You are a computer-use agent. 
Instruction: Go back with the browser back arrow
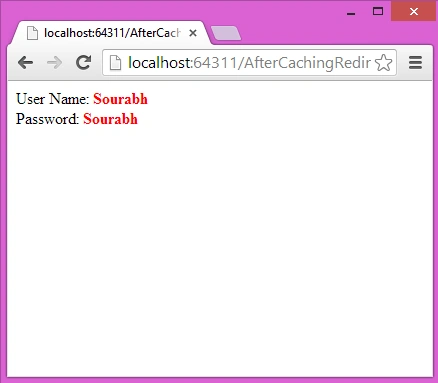[25, 62]
